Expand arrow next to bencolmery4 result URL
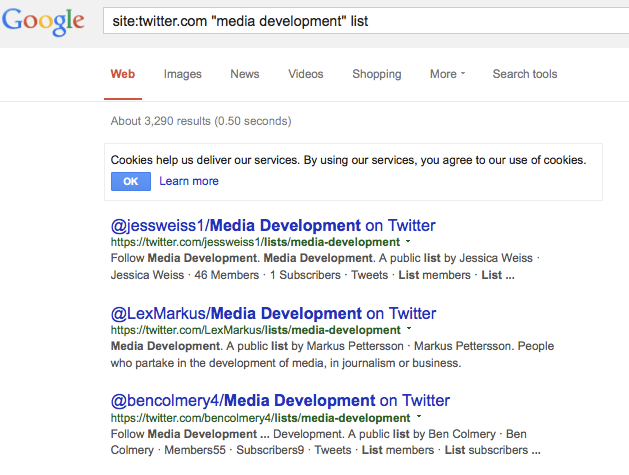The width and height of the screenshot is (629, 475). 419,417
